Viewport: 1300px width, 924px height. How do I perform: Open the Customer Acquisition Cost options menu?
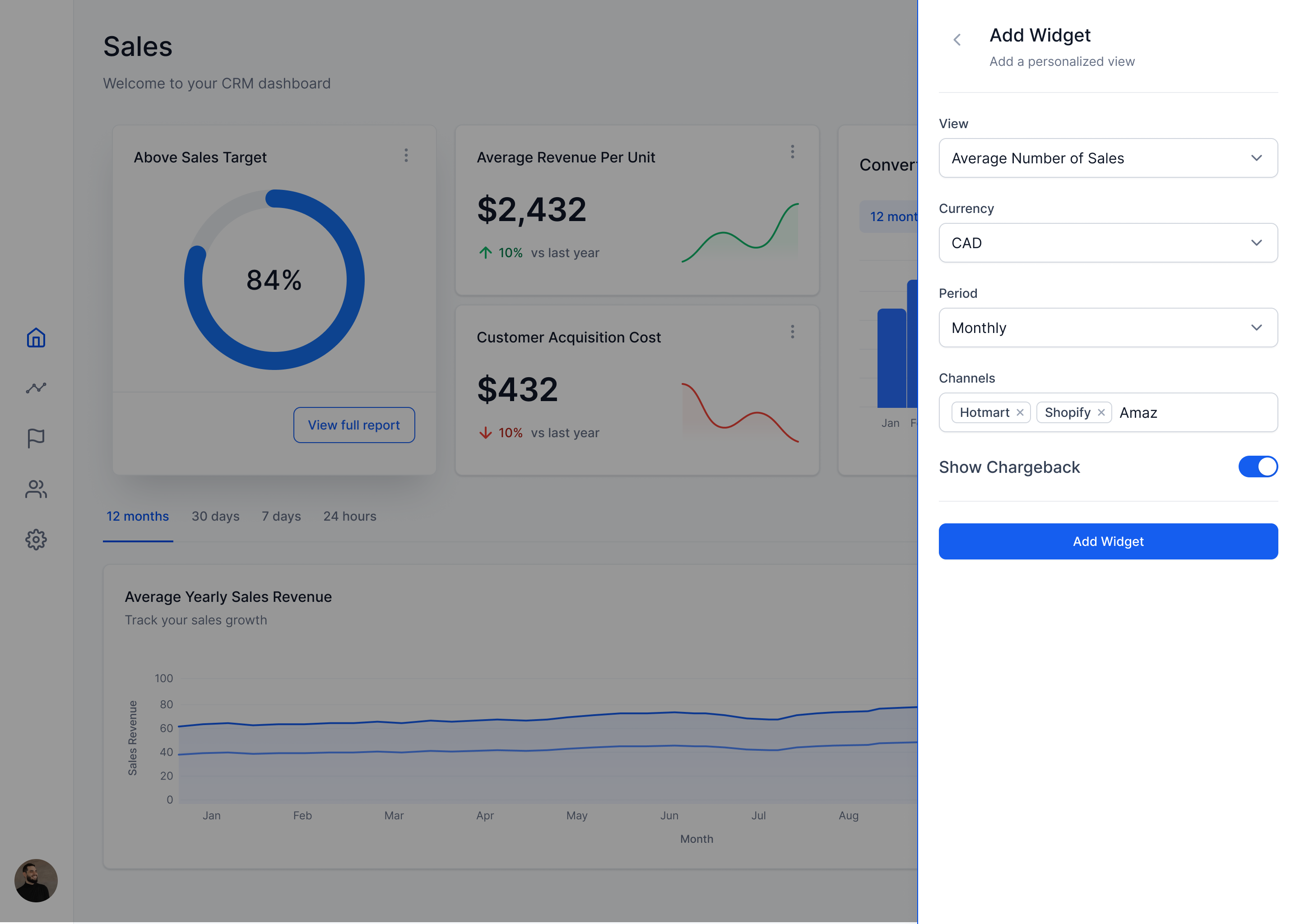click(x=792, y=332)
